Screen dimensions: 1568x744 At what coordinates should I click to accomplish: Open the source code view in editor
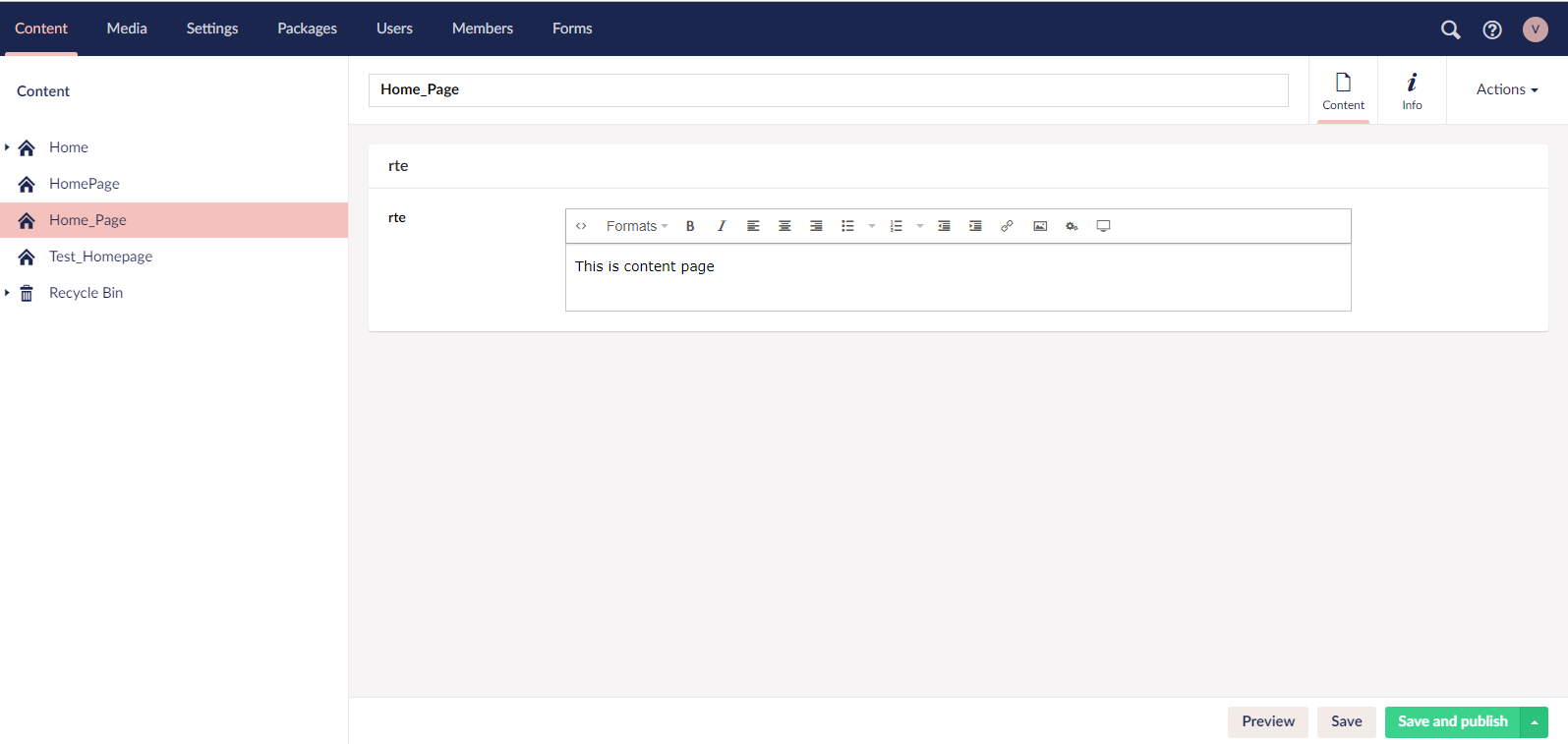(581, 226)
